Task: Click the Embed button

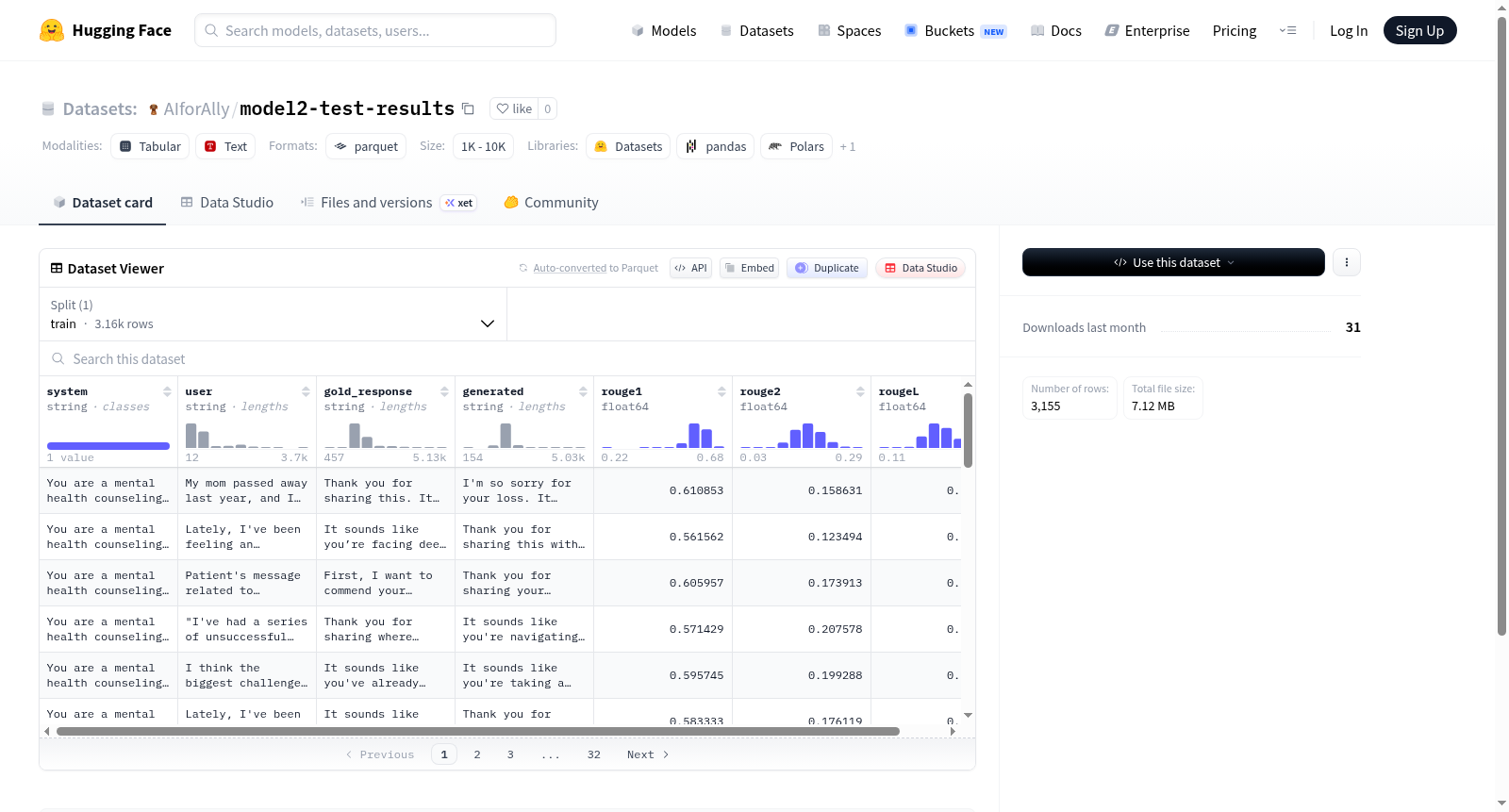Action: pyautogui.click(x=749, y=268)
